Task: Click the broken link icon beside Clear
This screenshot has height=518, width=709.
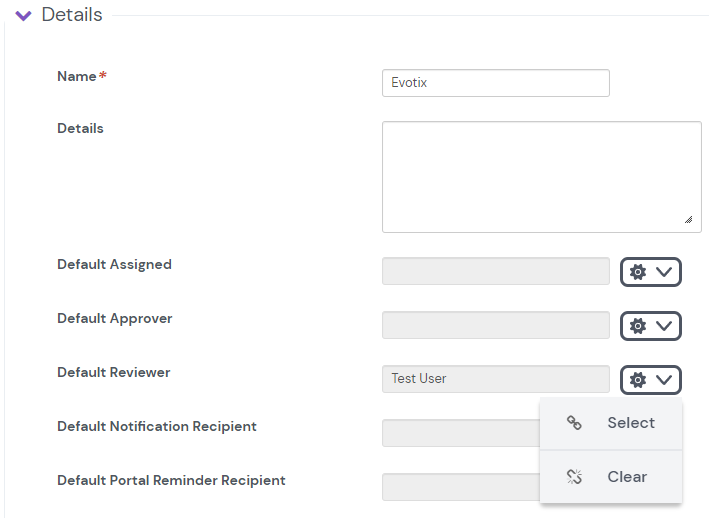Action: (x=574, y=477)
